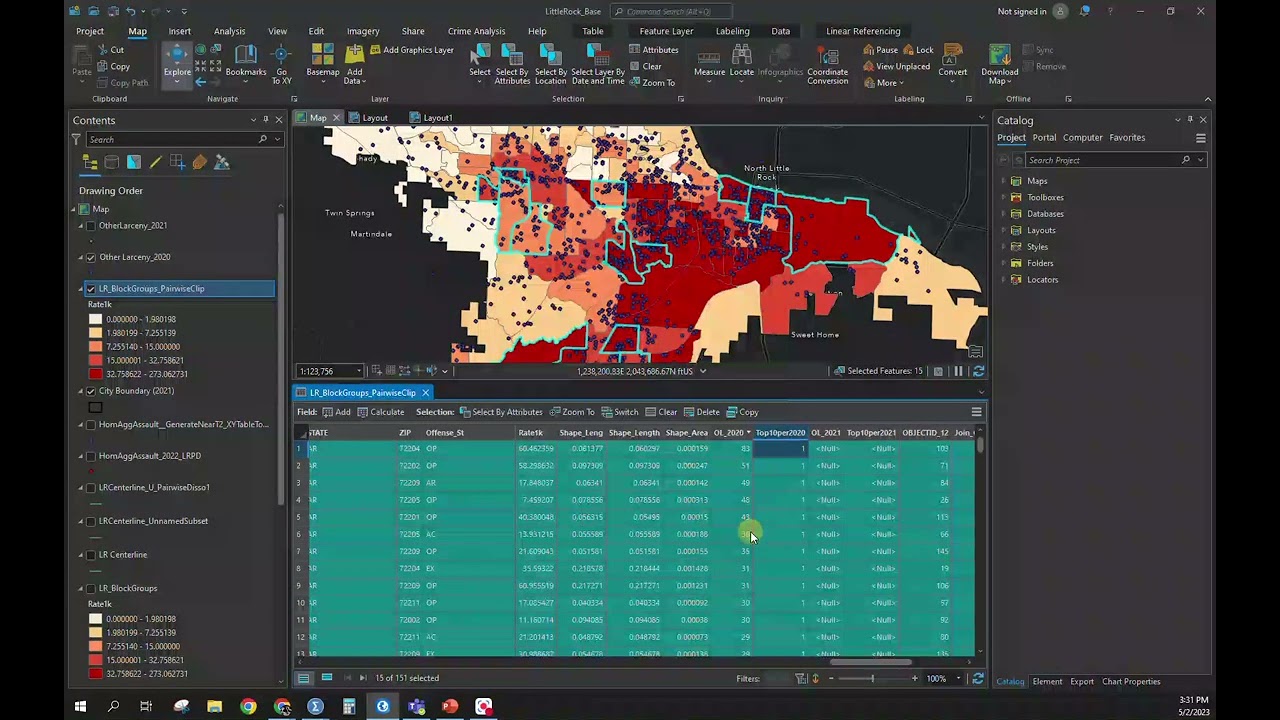Toggle City Boundary (2021) layer visibility
The width and height of the screenshot is (1280, 720).
pyautogui.click(x=91, y=391)
